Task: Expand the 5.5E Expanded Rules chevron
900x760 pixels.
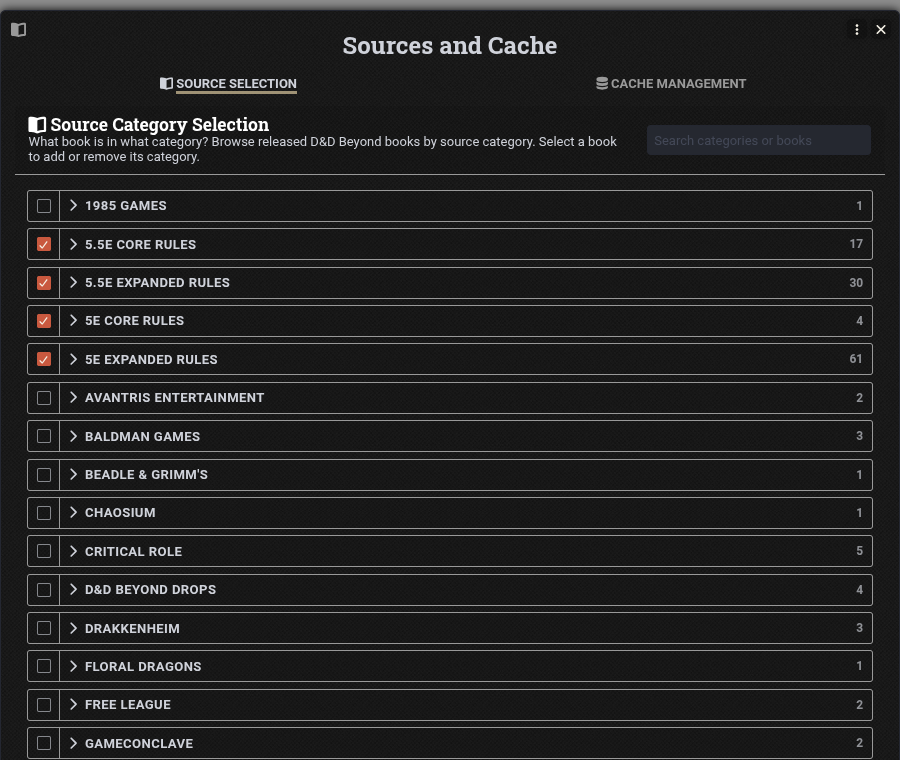Action: 73,282
